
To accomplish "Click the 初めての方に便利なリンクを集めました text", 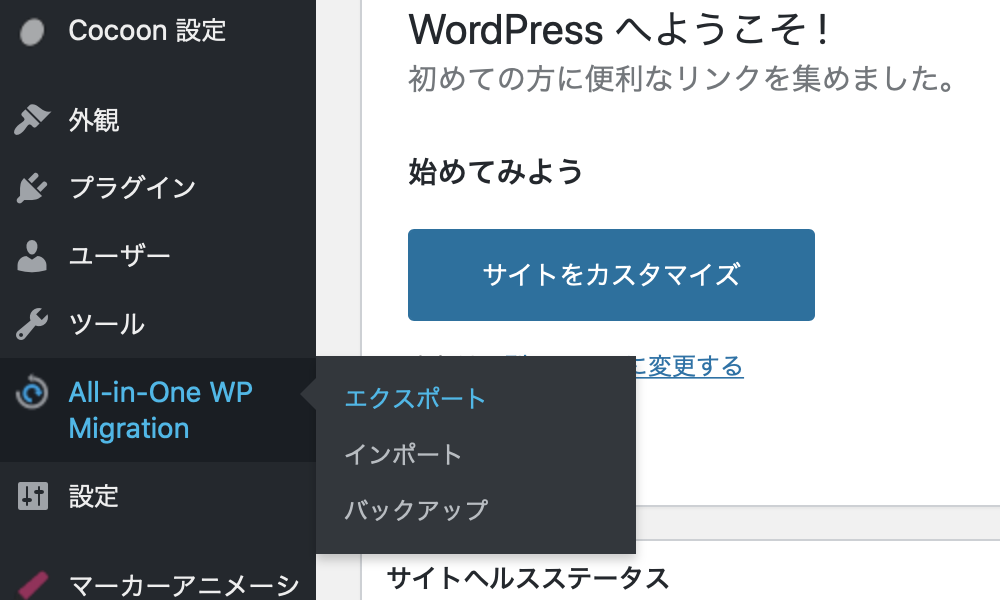I will coord(682,79).
